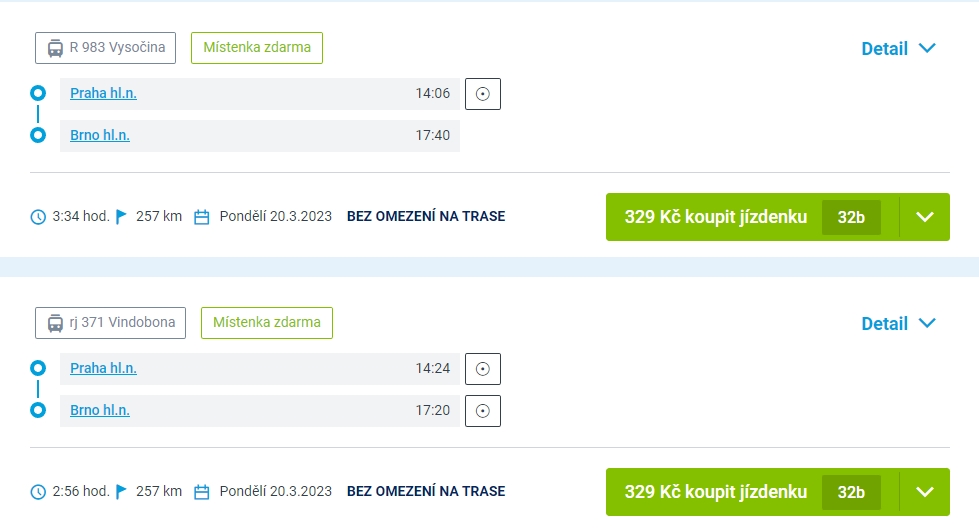Click Místenka zdarma badge for R 983

point(257,48)
